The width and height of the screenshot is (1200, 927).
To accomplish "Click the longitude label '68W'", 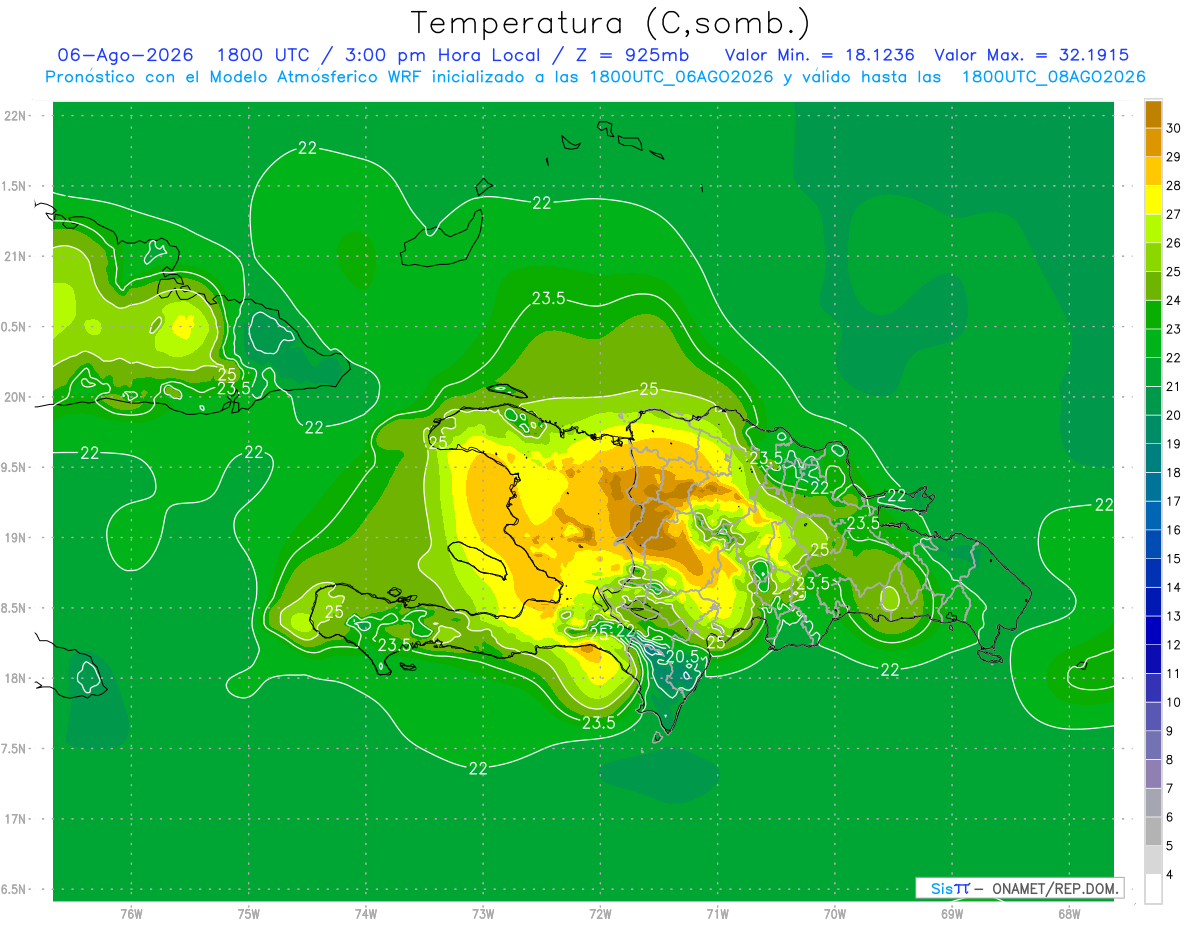I will point(1069,914).
